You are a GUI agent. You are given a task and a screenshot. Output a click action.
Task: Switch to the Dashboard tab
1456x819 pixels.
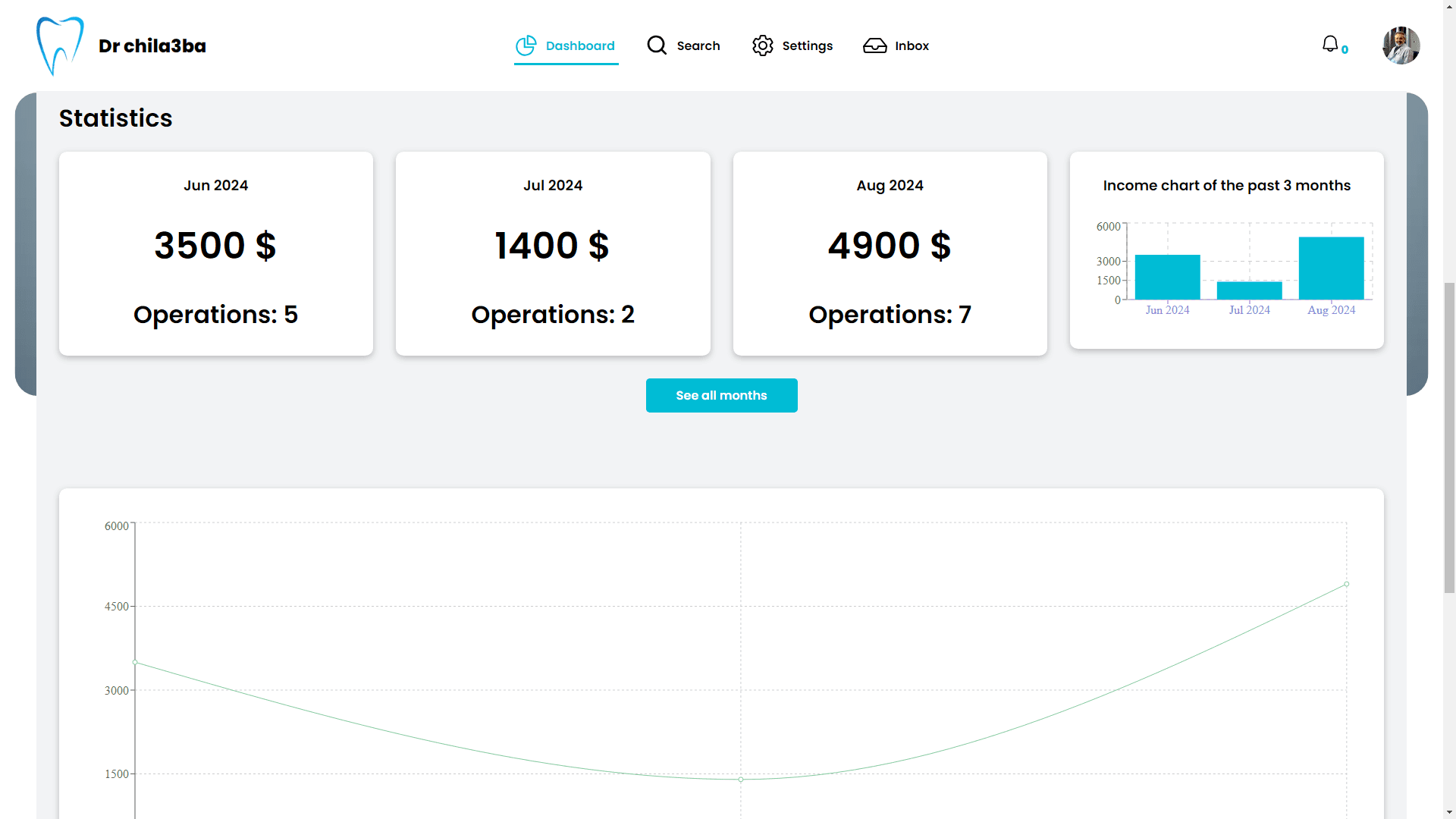point(579,45)
